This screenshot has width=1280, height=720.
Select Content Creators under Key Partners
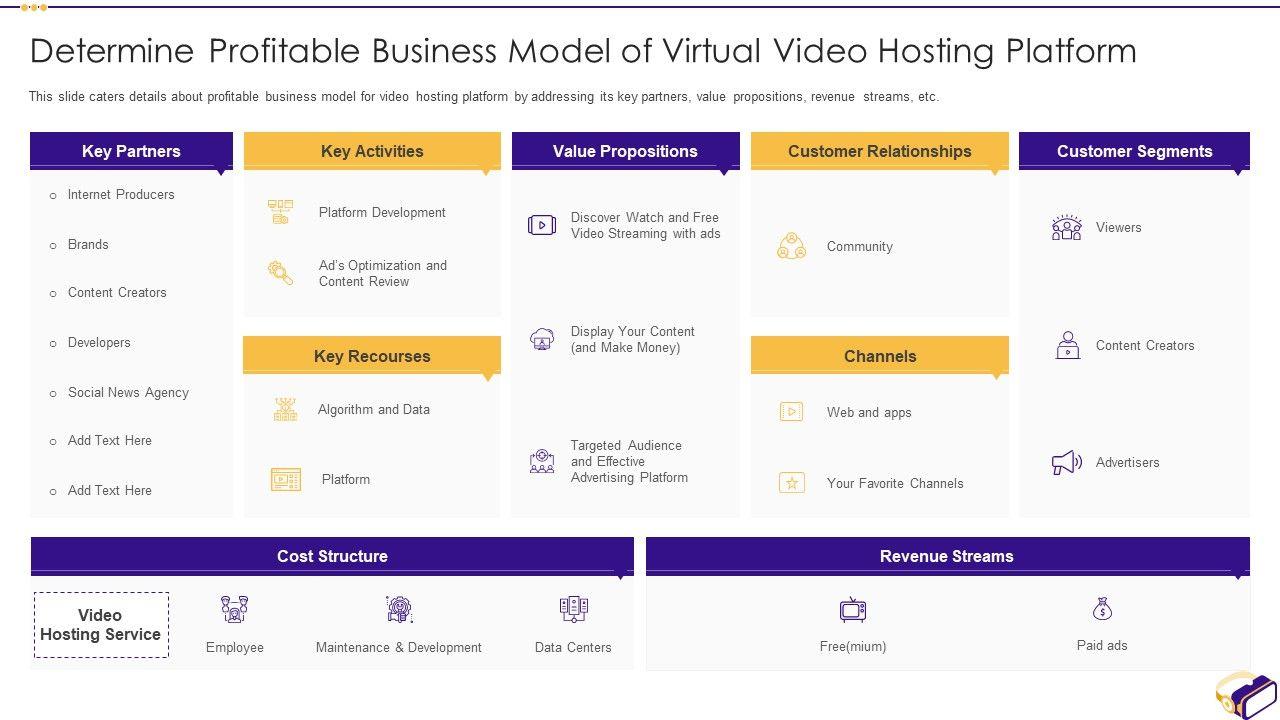117,293
